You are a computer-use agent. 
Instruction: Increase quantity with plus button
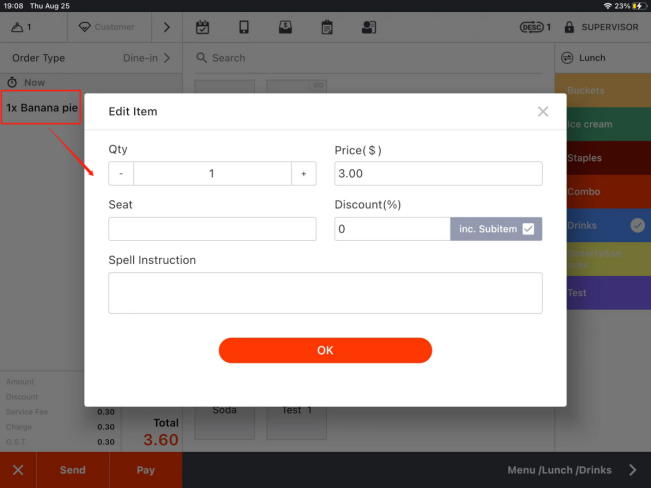coord(303,174)
